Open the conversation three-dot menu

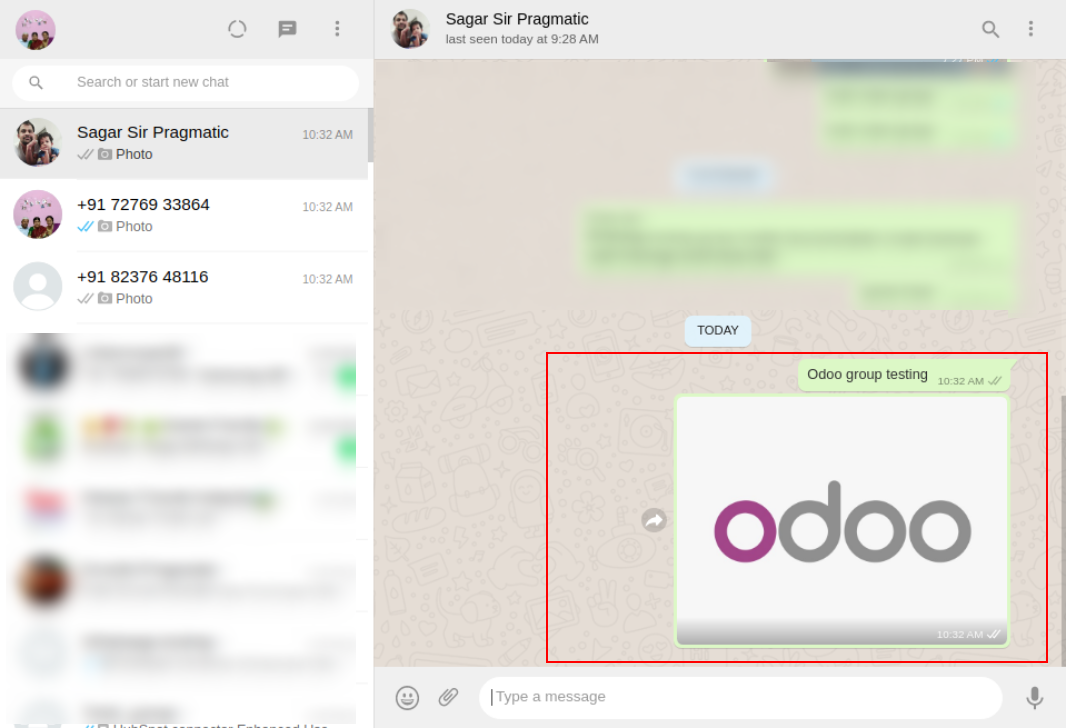click(x=1031, y=29)
